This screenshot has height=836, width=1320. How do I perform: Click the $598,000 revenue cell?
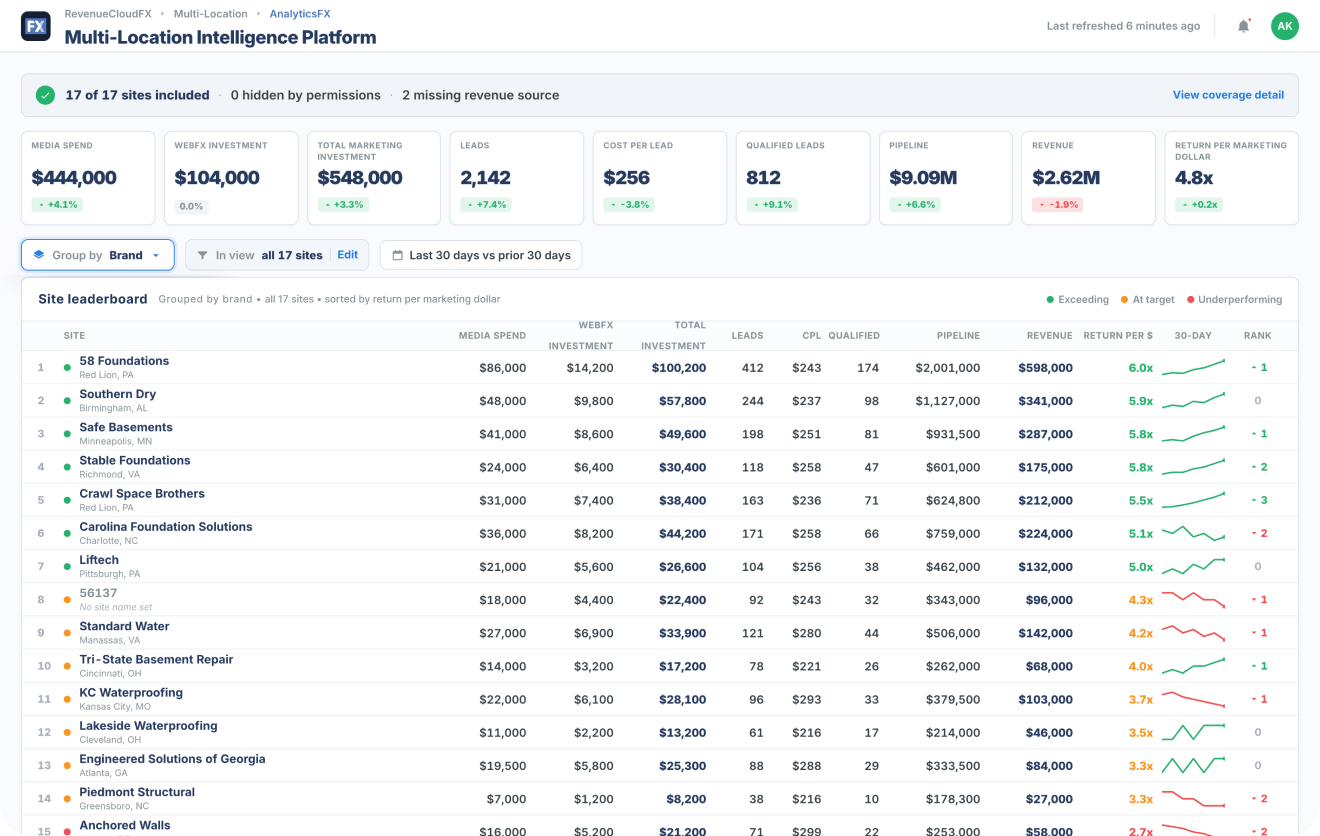coord(1046,368)
